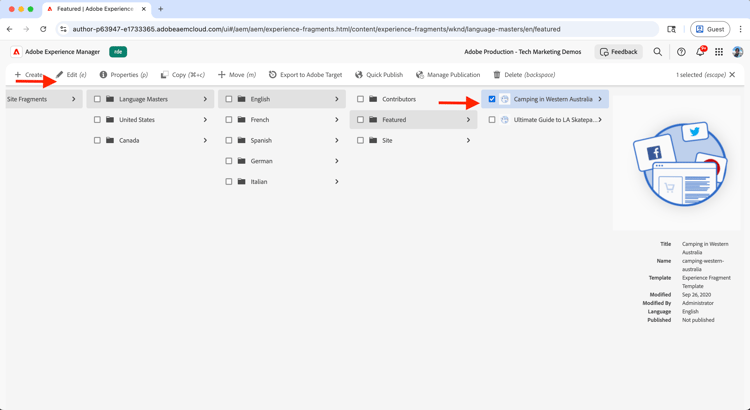Tick the English folder checkbox
Viewport: 750px width, 410px height.
coord(229,99)
